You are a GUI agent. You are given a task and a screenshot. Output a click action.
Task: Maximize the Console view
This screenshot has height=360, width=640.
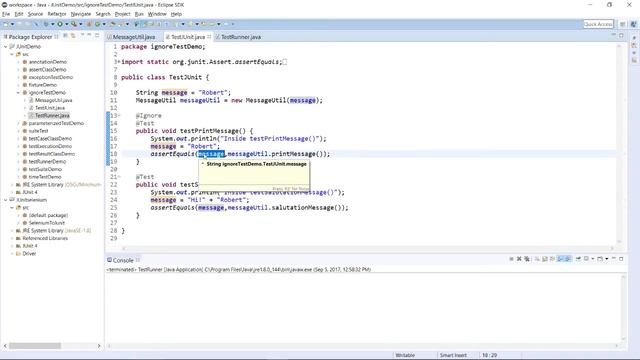(621, 259)
